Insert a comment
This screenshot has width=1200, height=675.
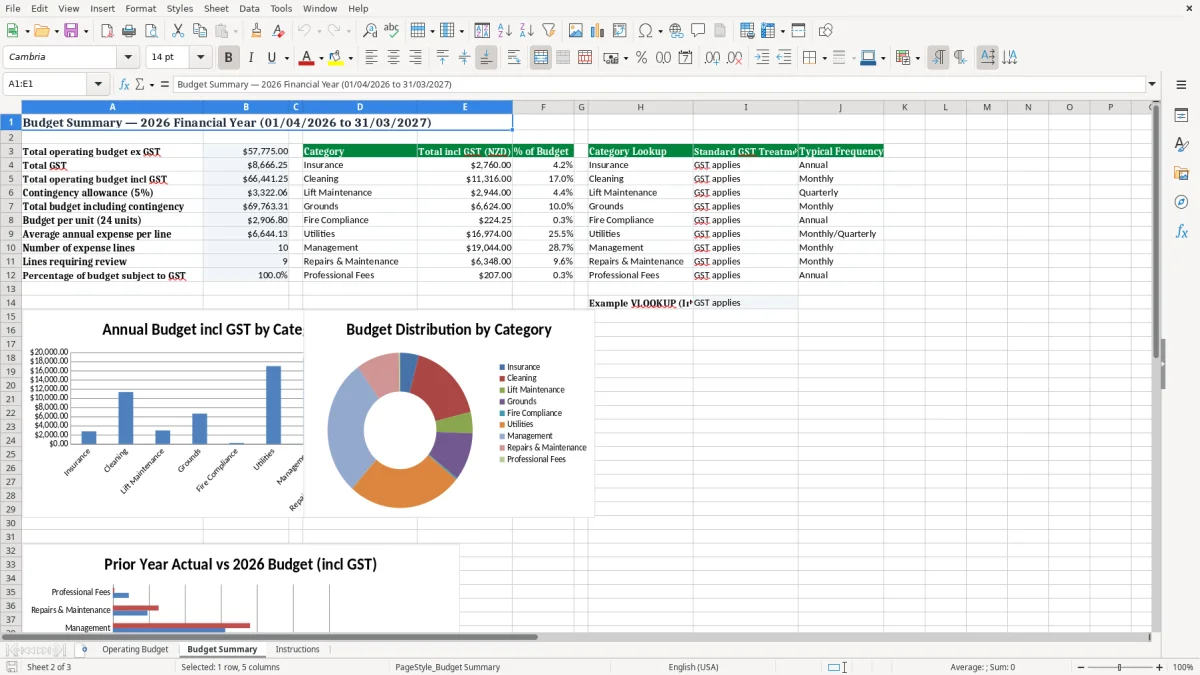point(698,31)
